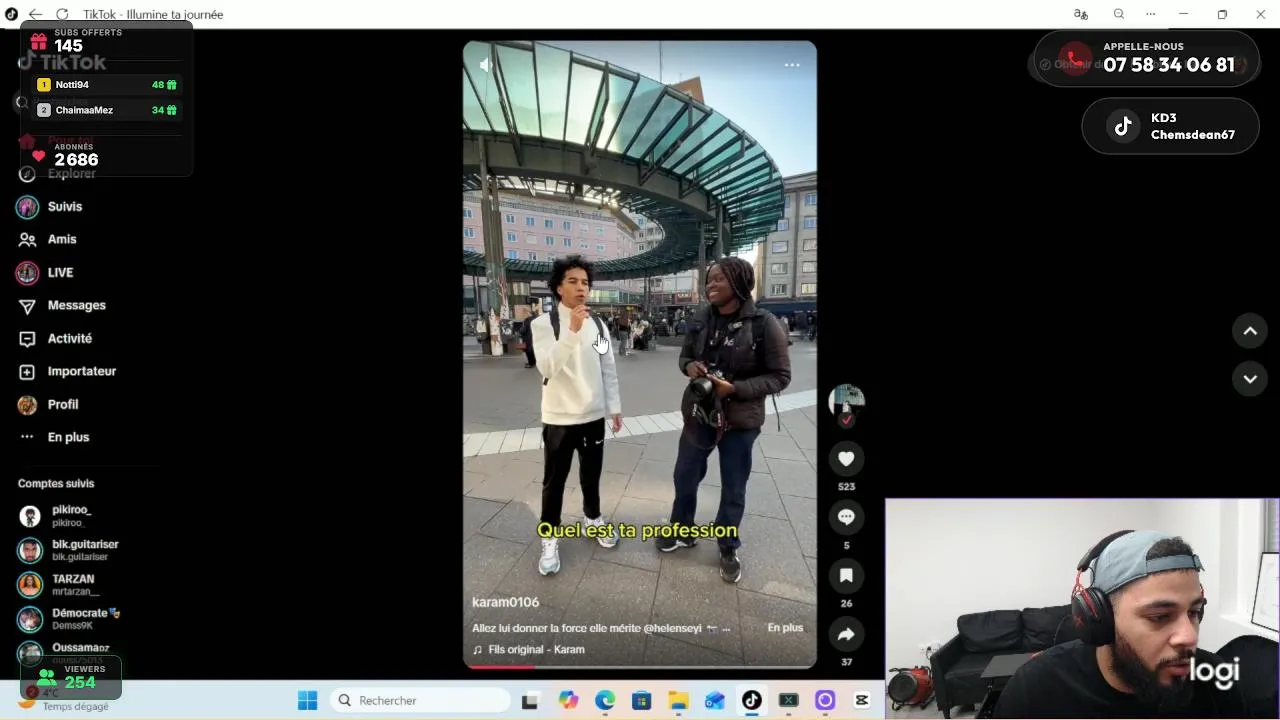The width and height of the screenshot is (1280, 720).
Task: Open the creator's avatar beside the video
Action: (847, 401)
